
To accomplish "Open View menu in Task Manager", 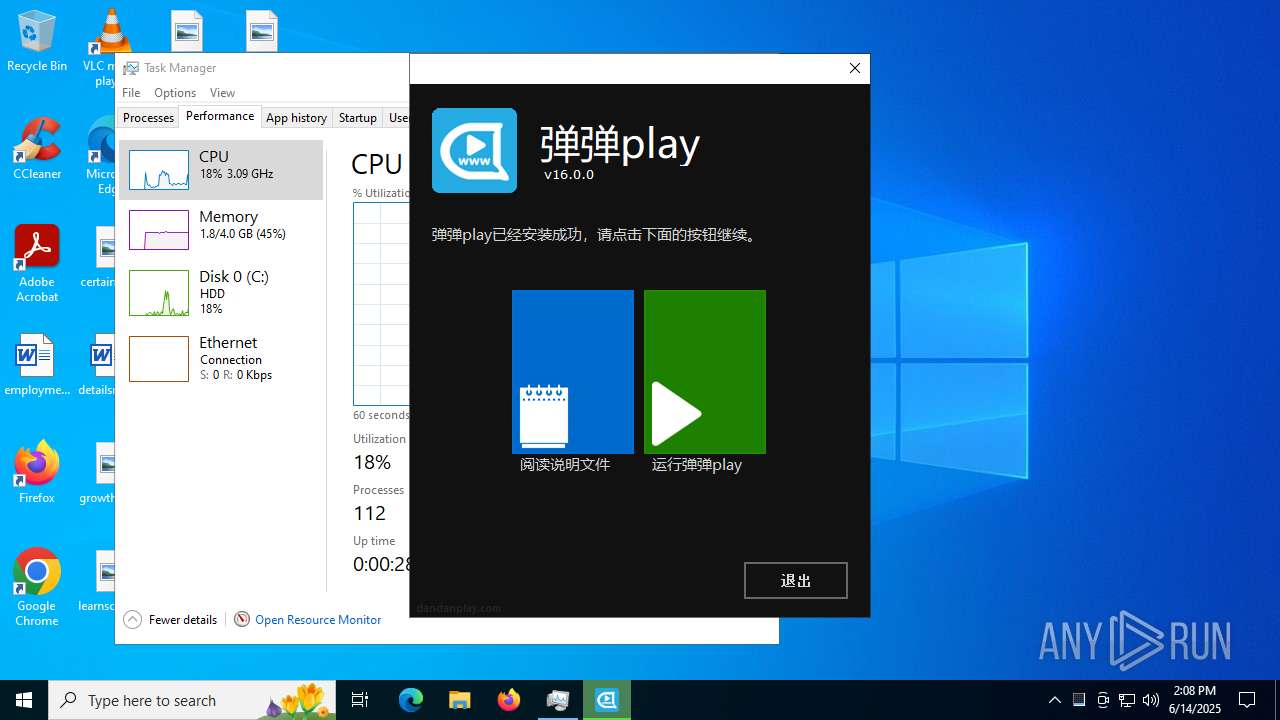I will (x=222, y=92).
